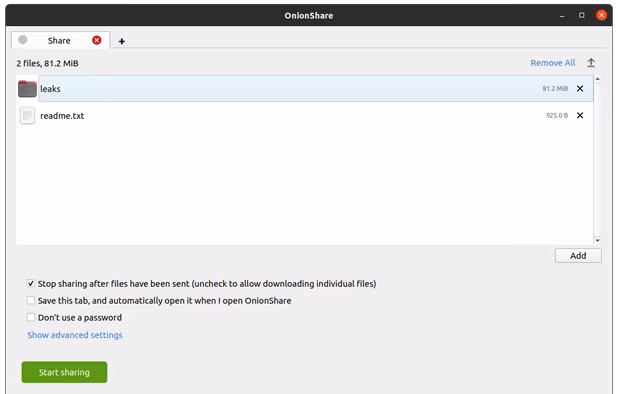This screenshot has height=394, width=618.
Task: Click the leaks folder icon
Action: pos(27,89)
